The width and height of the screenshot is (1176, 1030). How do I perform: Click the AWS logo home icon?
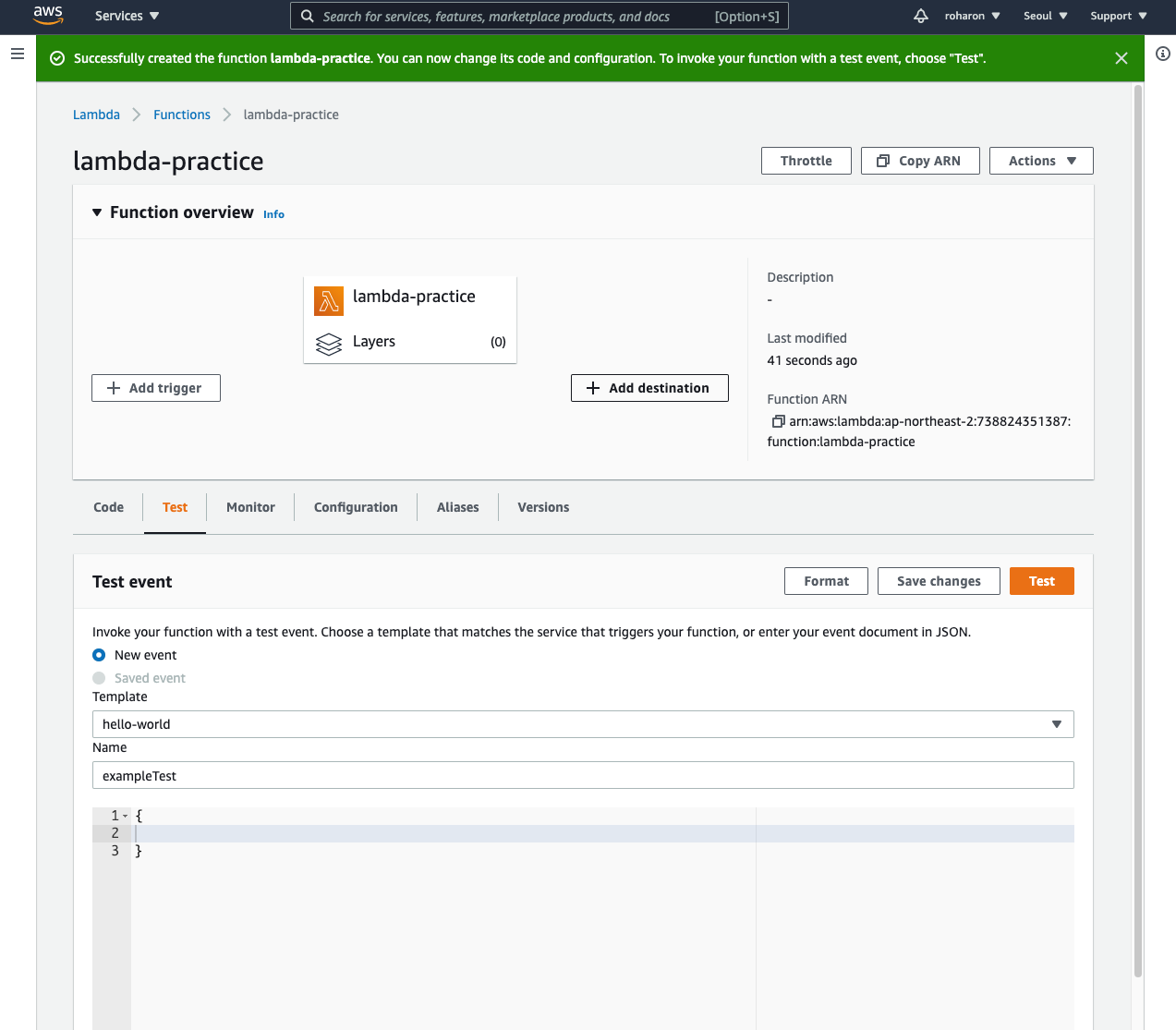(x=48, y=16)
